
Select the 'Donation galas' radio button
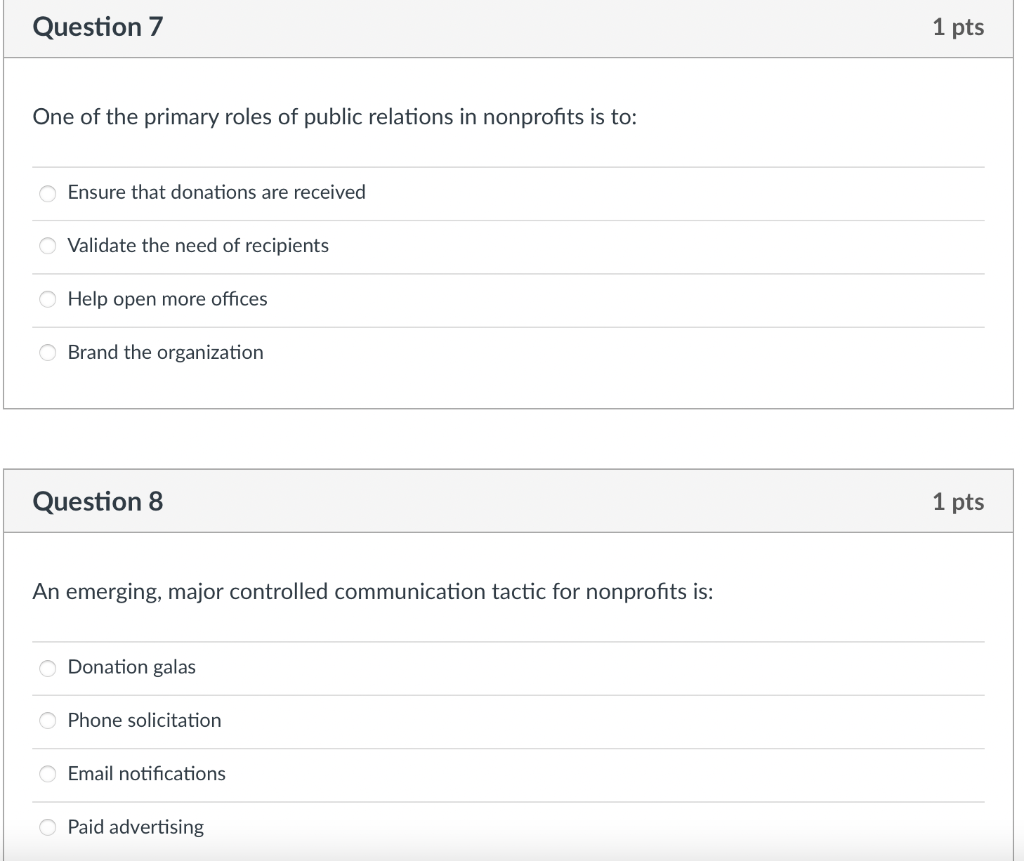(48, 668)
